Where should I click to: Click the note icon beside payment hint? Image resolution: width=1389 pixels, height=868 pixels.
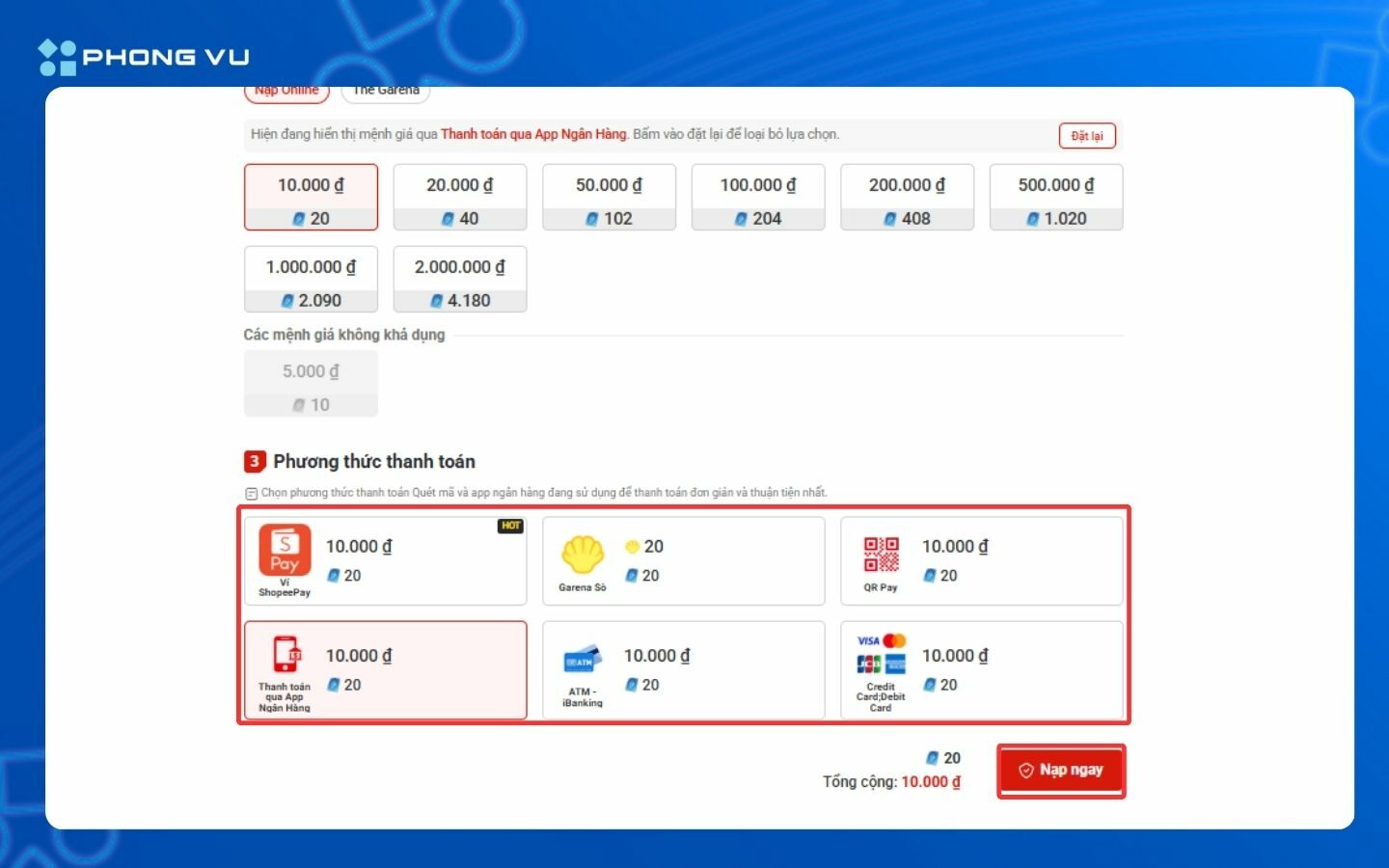(251, 494)
